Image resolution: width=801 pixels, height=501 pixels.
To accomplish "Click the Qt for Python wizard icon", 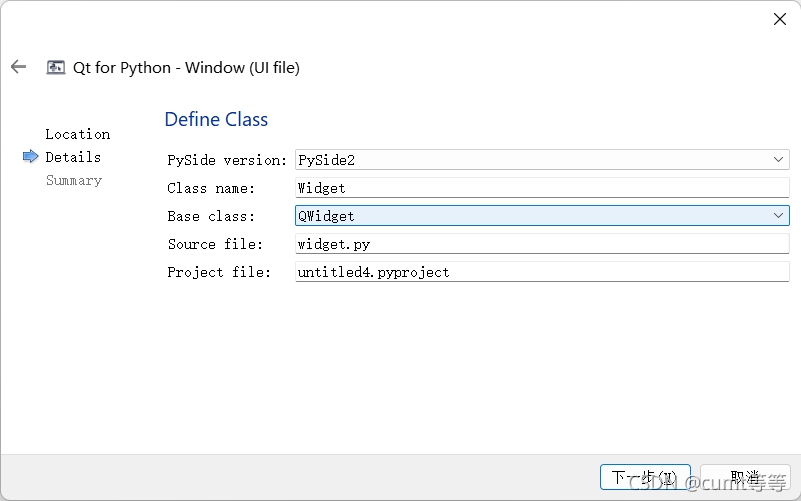I will click(x=56, y=67).
